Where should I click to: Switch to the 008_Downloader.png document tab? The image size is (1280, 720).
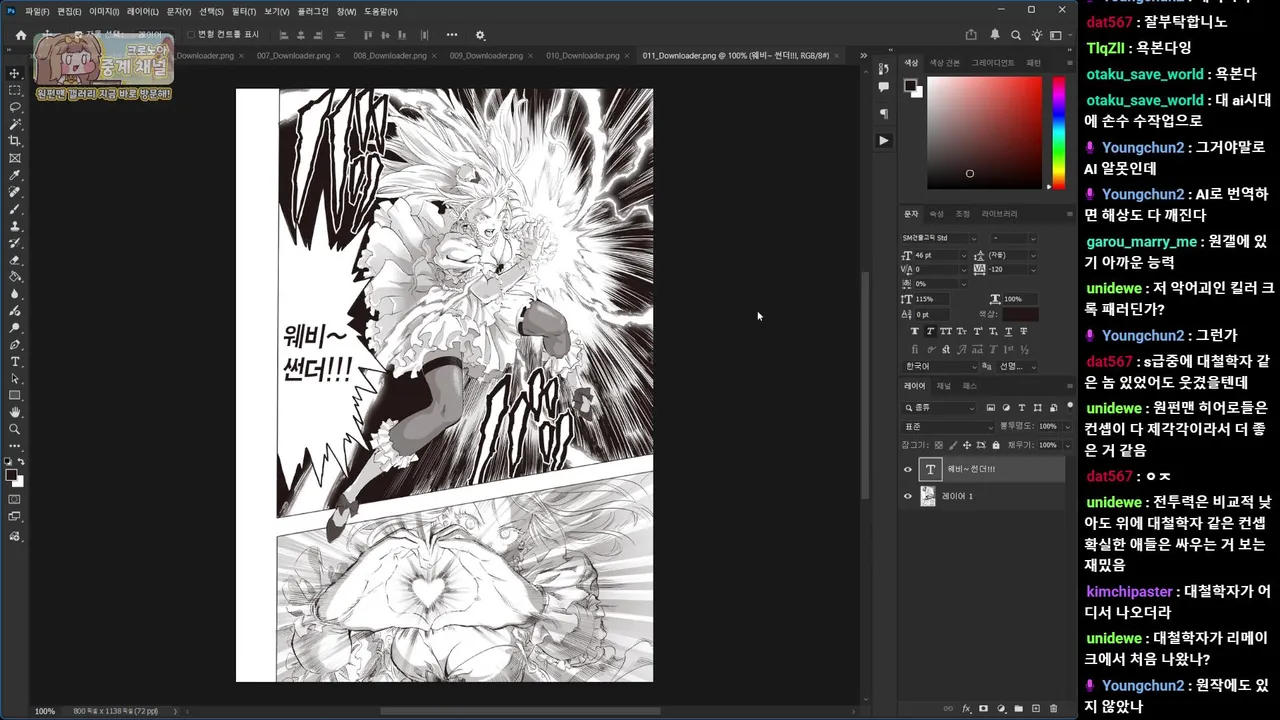[390, 56]
